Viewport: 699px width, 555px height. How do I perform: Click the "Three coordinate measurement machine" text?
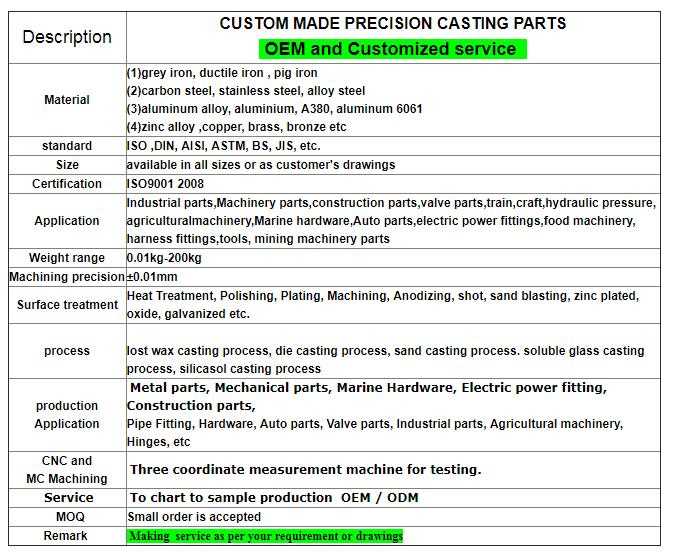(x=305, y=469)
